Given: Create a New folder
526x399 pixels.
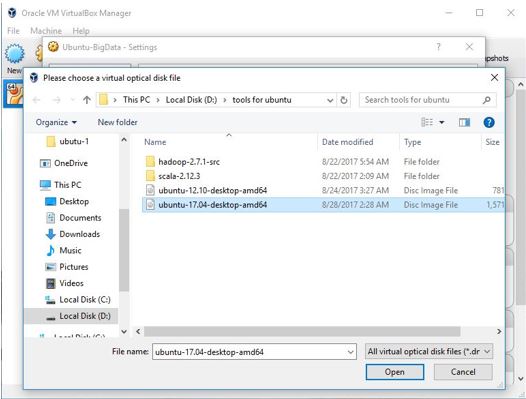Looking at the screenshot, I should [117, 122].
